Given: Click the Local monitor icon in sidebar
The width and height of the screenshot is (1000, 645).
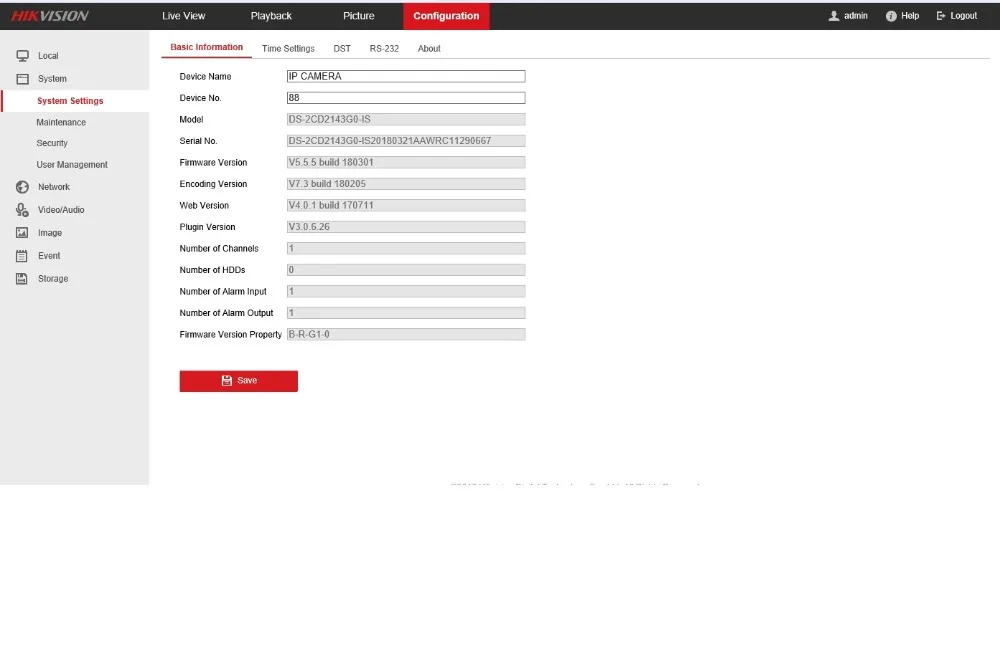Looking at the screenshot, I should point(22,56).
